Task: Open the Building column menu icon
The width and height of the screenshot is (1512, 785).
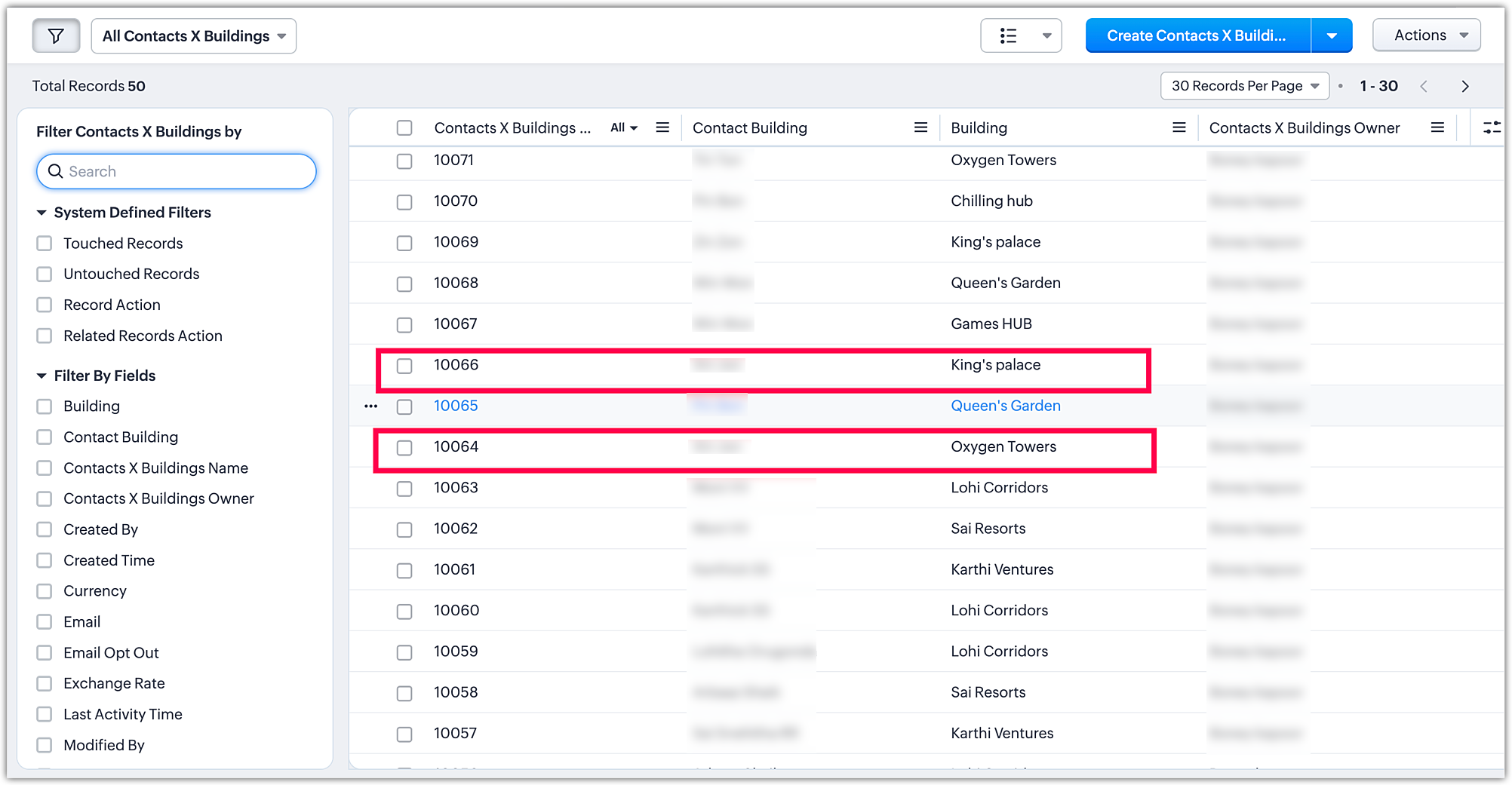Action: pyautogui.click(x=1179, y=127)
